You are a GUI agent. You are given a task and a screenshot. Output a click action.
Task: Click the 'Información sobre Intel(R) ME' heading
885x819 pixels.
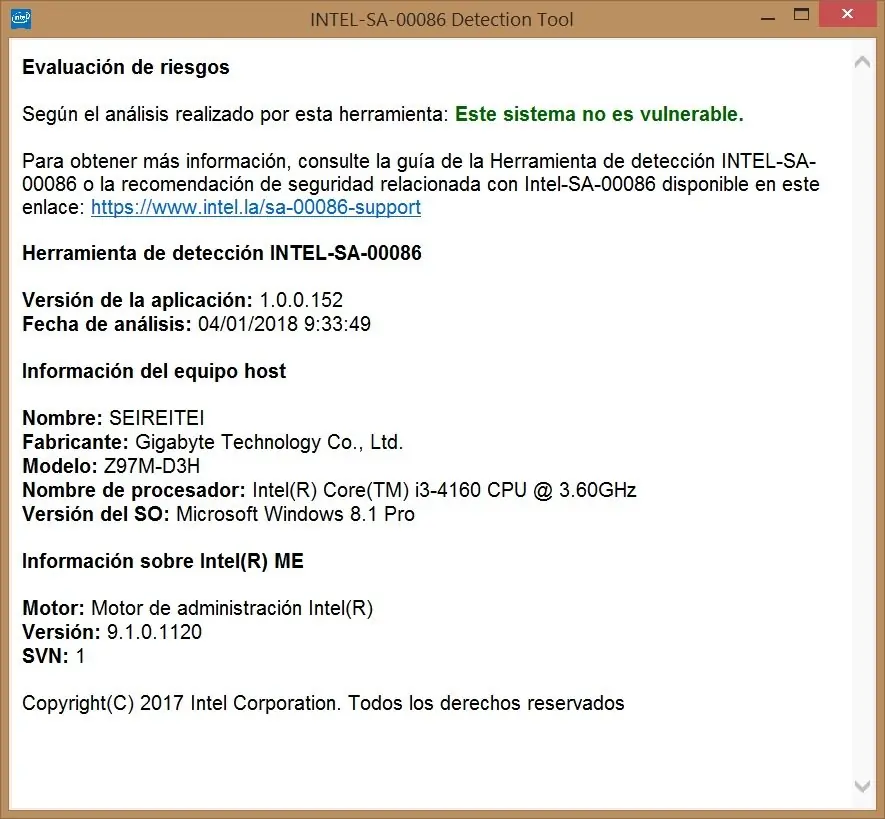tap(163, 561)
